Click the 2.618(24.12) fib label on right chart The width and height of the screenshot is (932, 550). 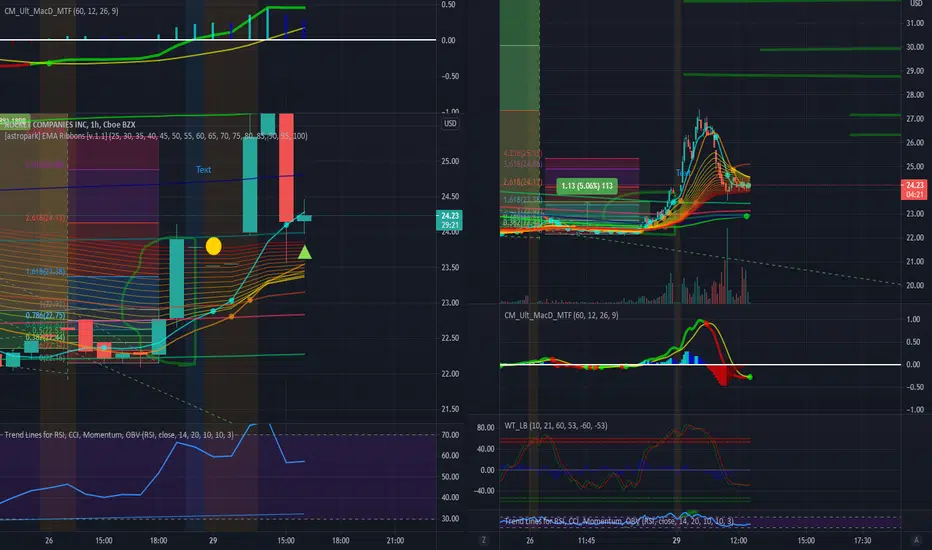point(522,182)
